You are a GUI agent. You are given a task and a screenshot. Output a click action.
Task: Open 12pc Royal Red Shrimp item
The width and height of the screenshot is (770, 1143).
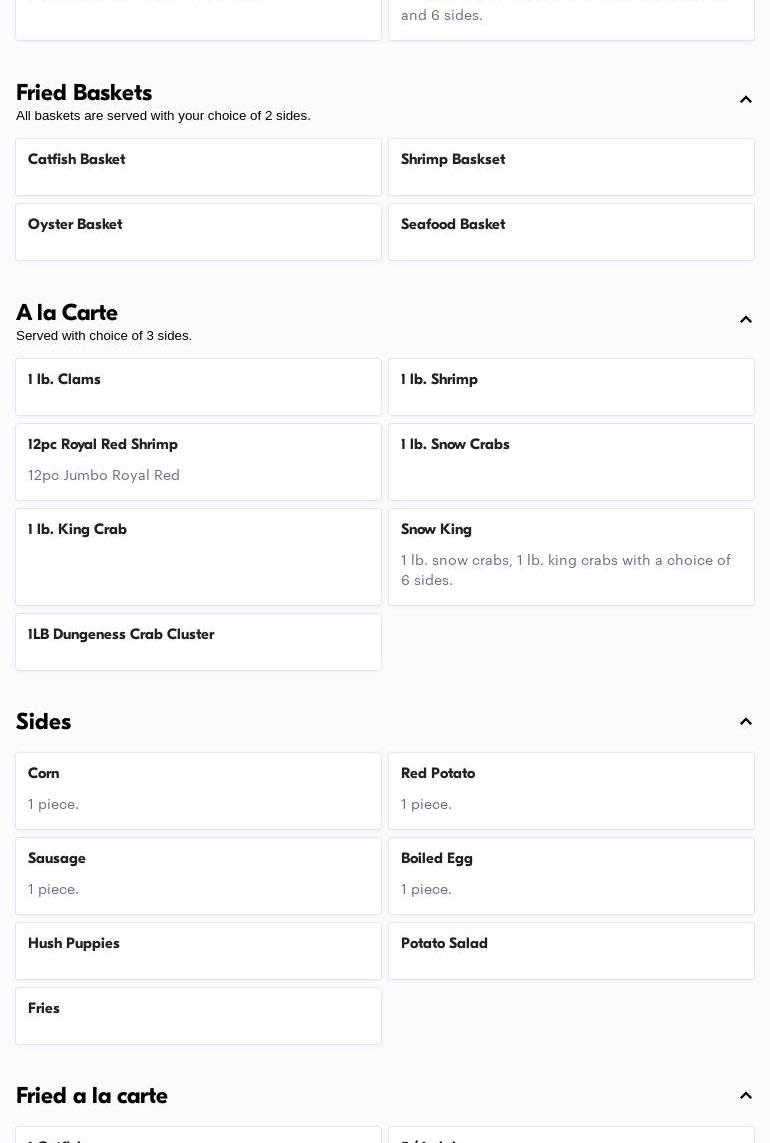click(x=198, y=461)
